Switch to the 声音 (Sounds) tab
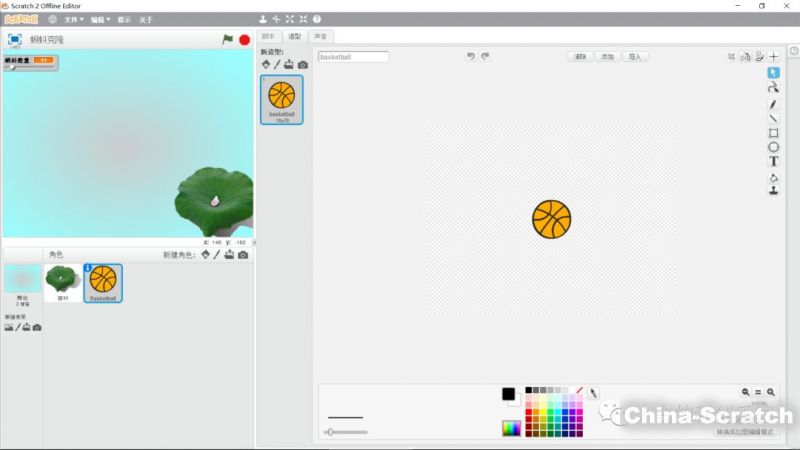Viewport: 800px width, 450px height. point(319,36)
